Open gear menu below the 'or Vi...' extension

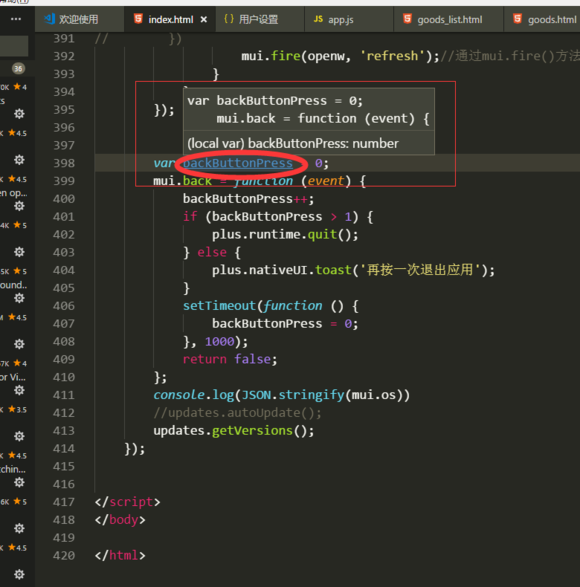pos(19,390)
